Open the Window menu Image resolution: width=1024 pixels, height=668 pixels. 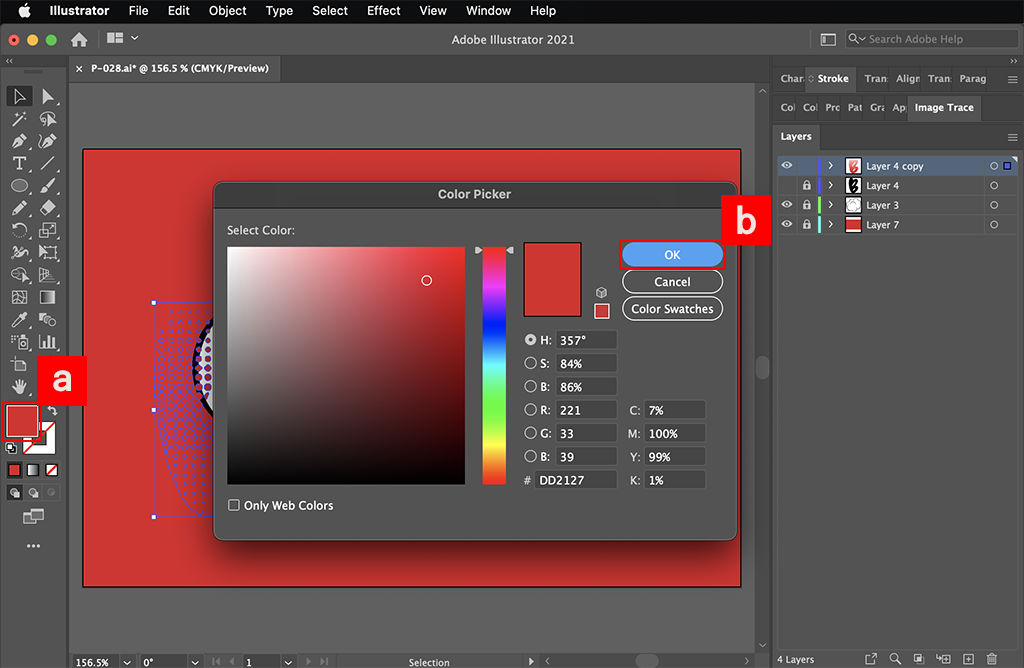click(x=488, y=10)
